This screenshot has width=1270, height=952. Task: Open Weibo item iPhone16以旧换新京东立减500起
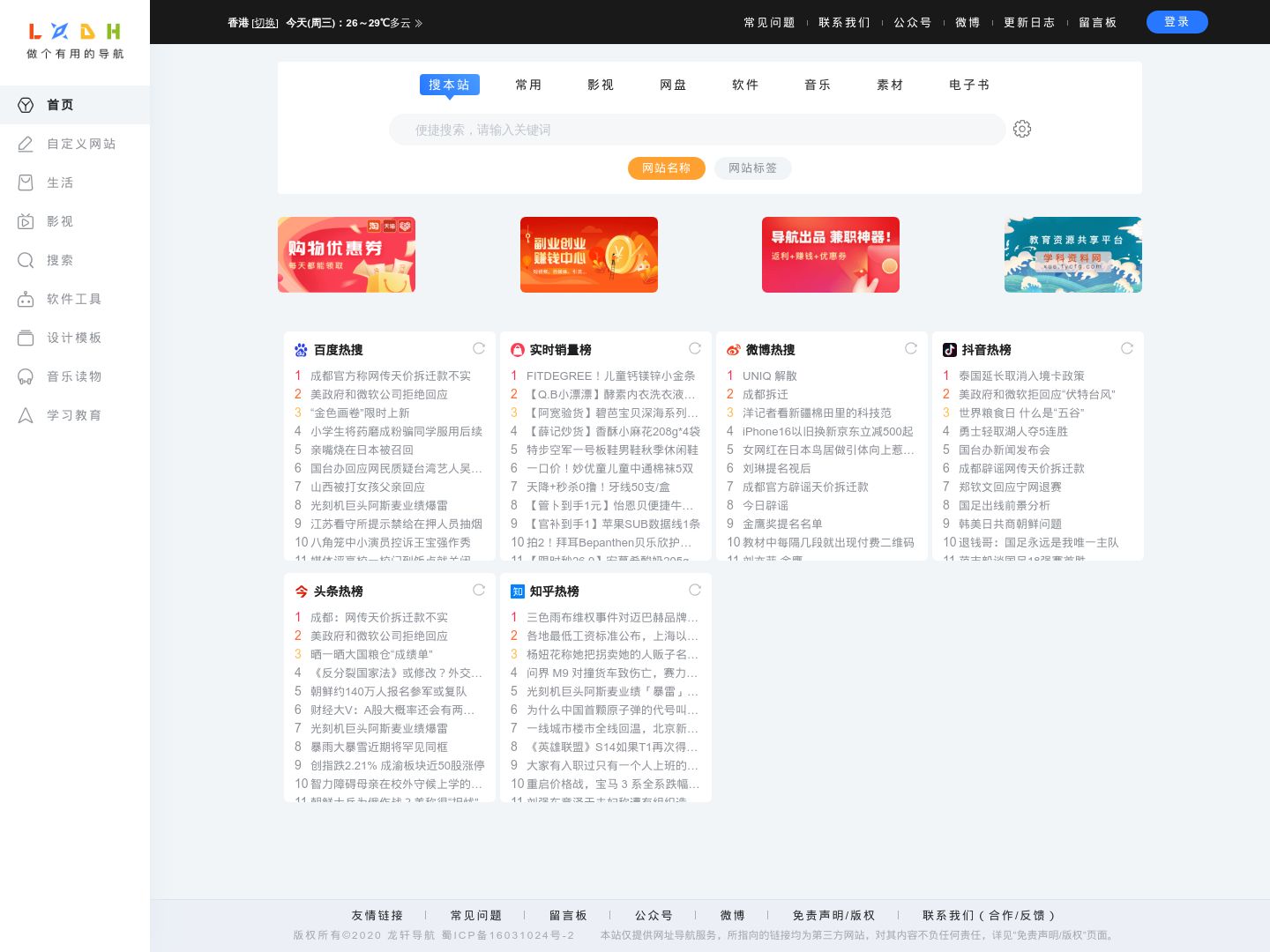click(828, 431)
